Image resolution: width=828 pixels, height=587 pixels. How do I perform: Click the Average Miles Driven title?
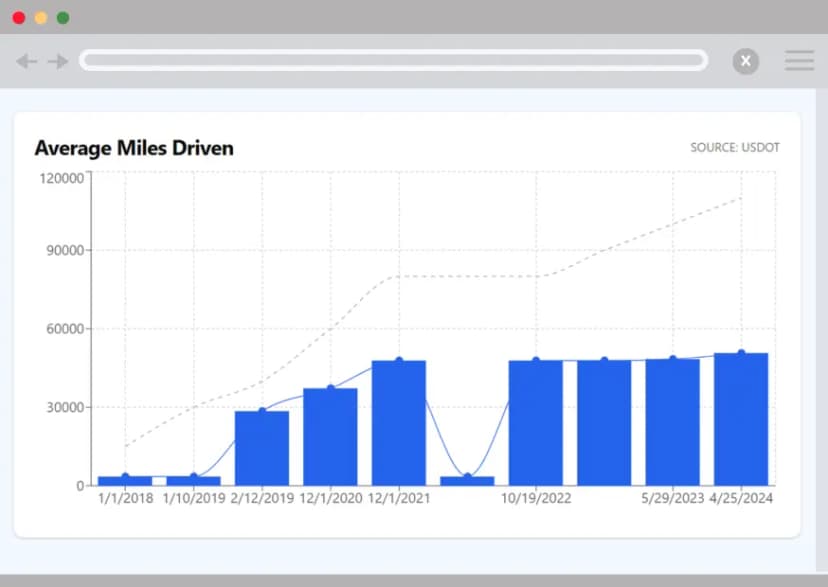point(134,148)
